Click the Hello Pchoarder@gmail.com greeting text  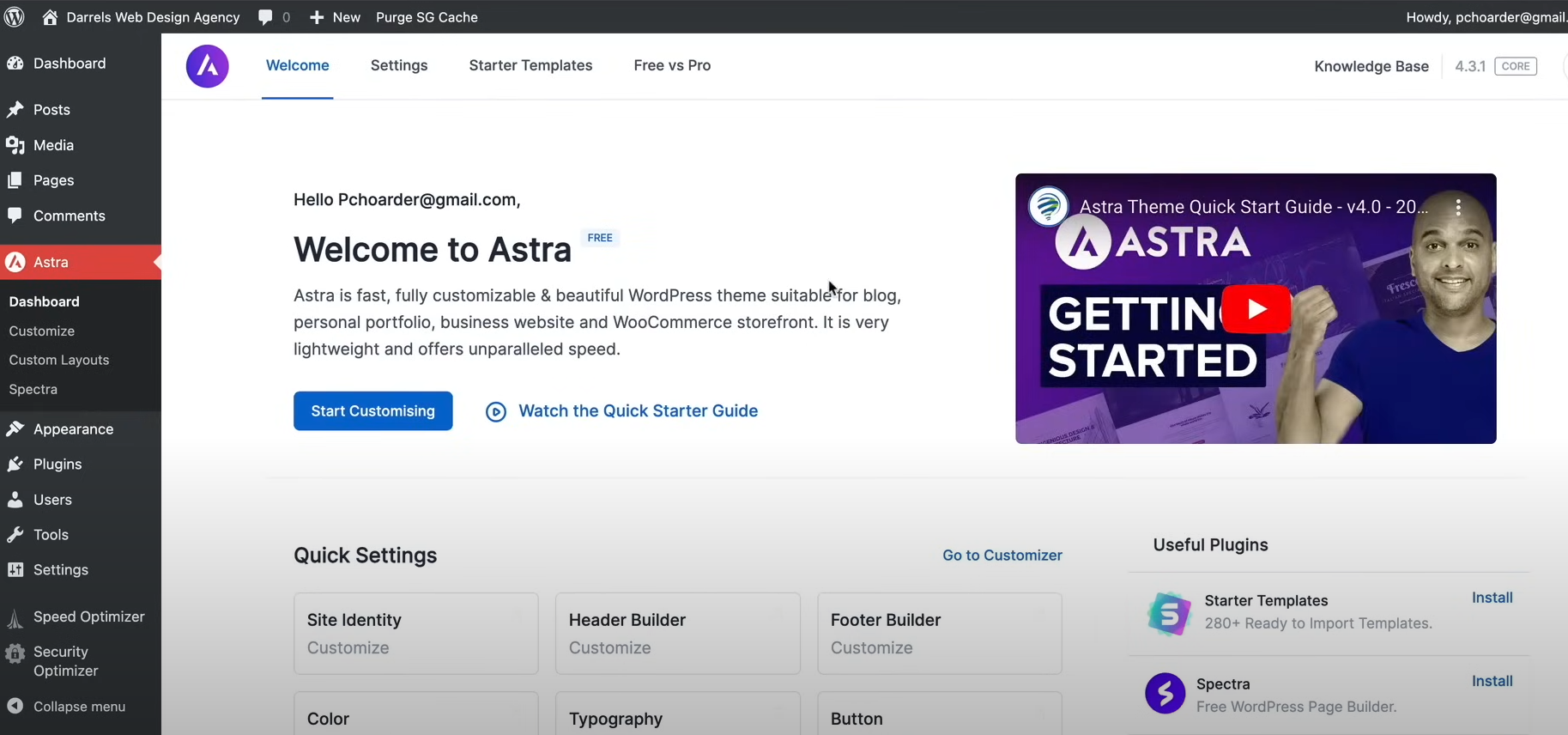[407, 200]
